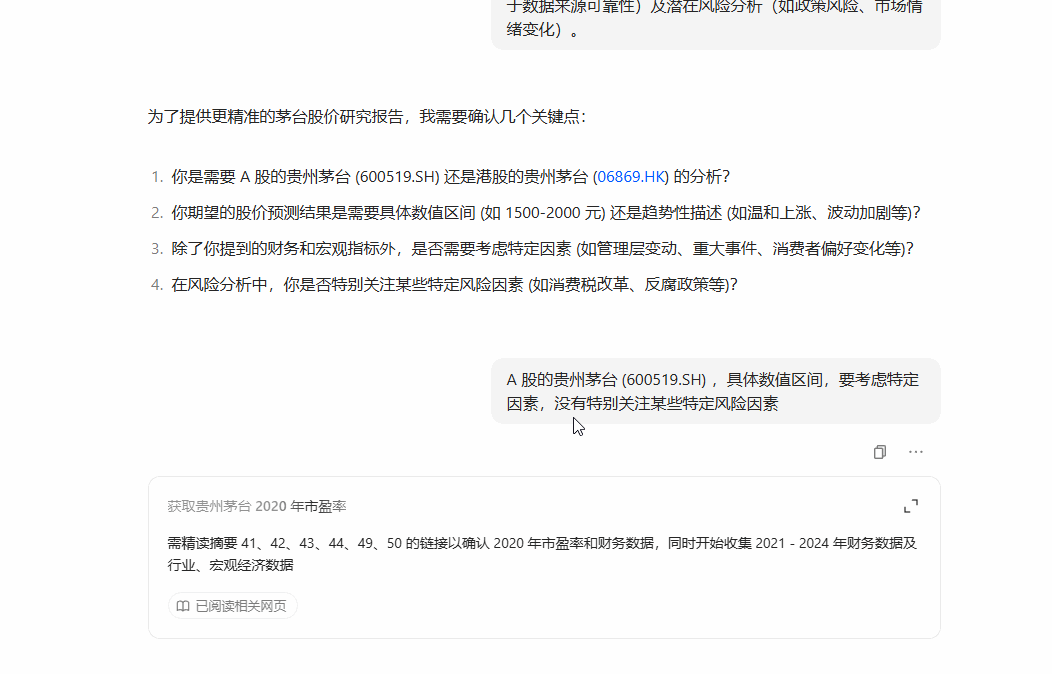Image resolution: width=1052 pixels, height=674 pixels.
Task: Click the intro line 为了提供更精准的茅台股价研究报告
Action: (x=367, y=117)
